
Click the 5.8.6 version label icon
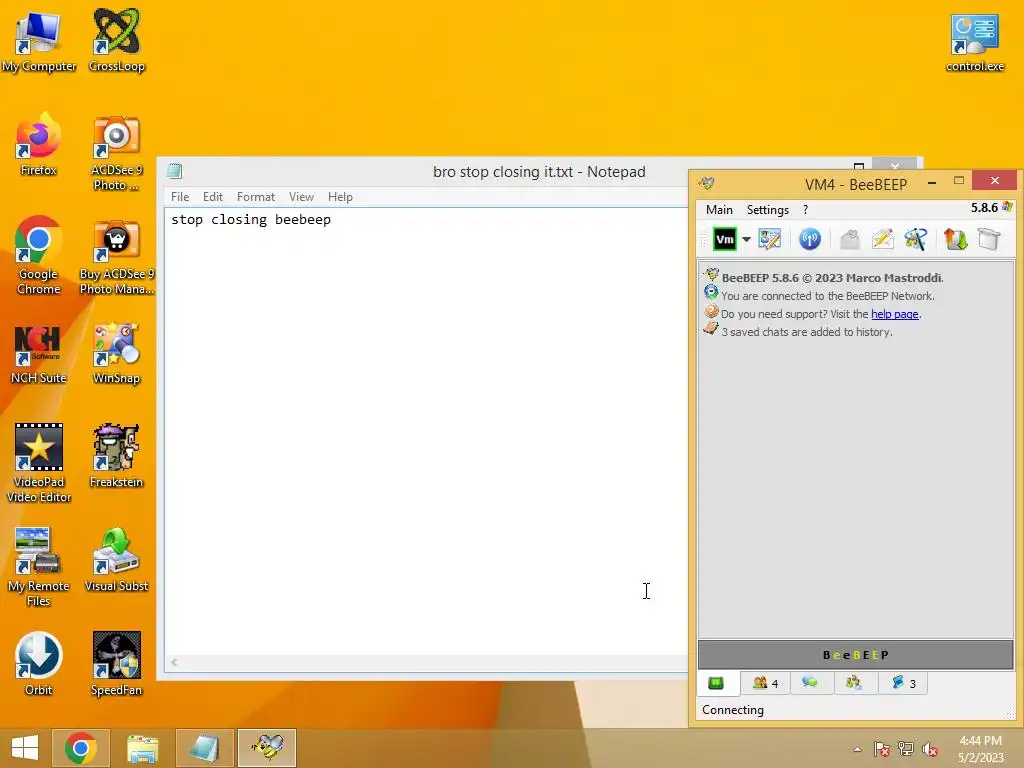[x=1007, y=207]
